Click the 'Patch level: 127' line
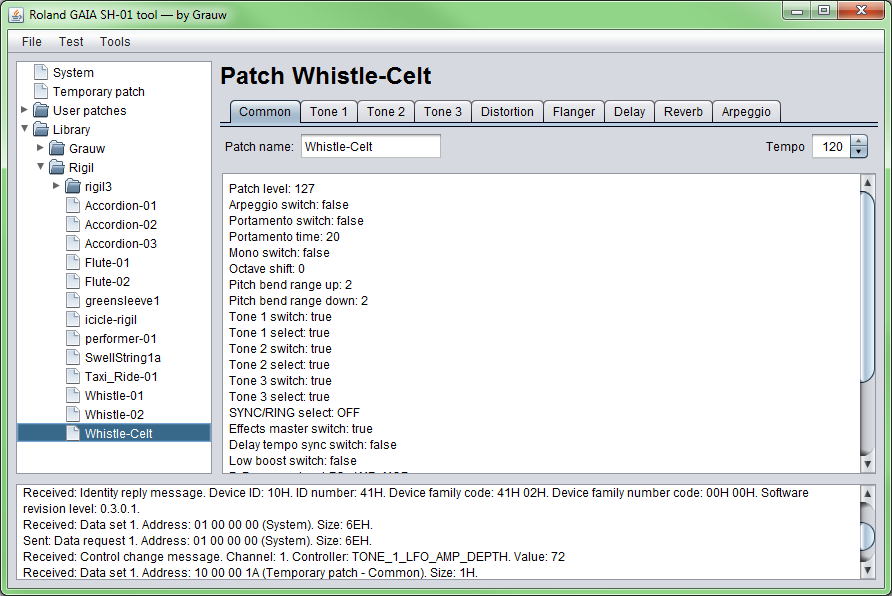The width and height of the screenshot is (892, 596). pyautogui.click(x=271, y=188)
